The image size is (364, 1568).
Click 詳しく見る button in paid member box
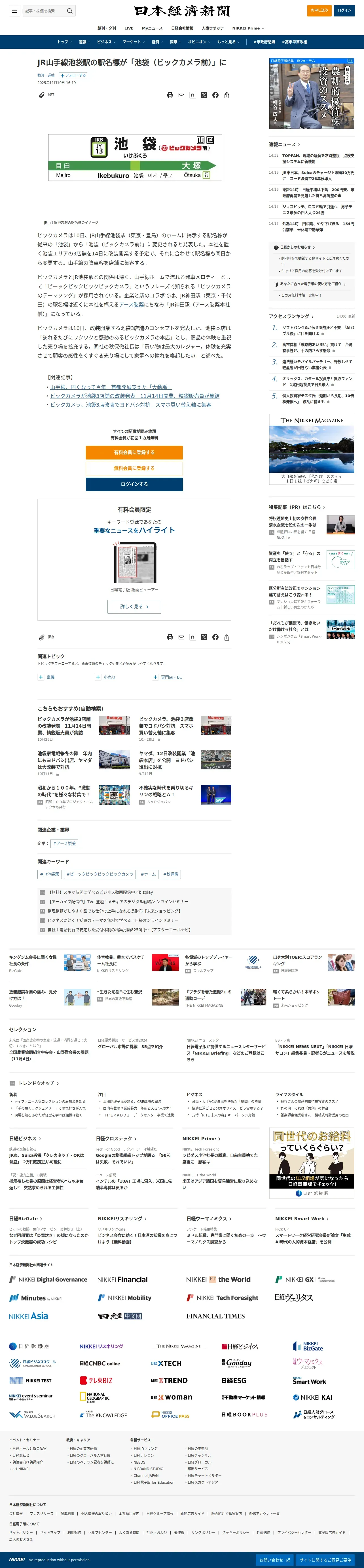coord(134,606)
